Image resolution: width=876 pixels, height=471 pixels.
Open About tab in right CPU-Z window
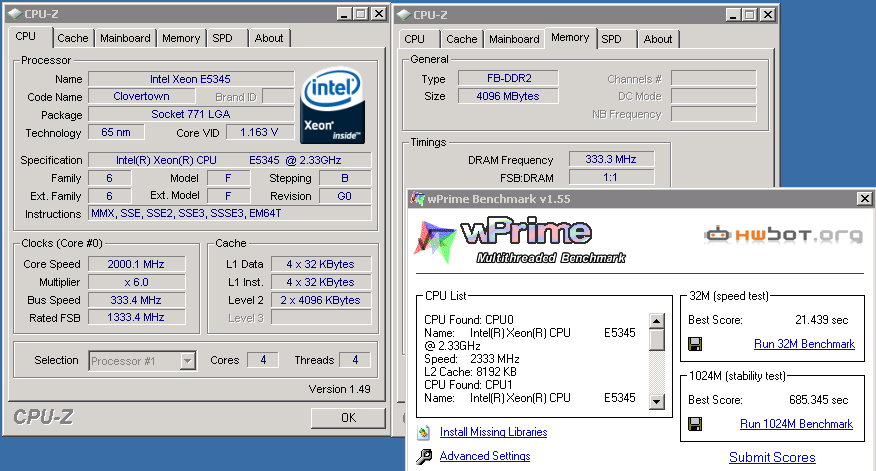658,39
